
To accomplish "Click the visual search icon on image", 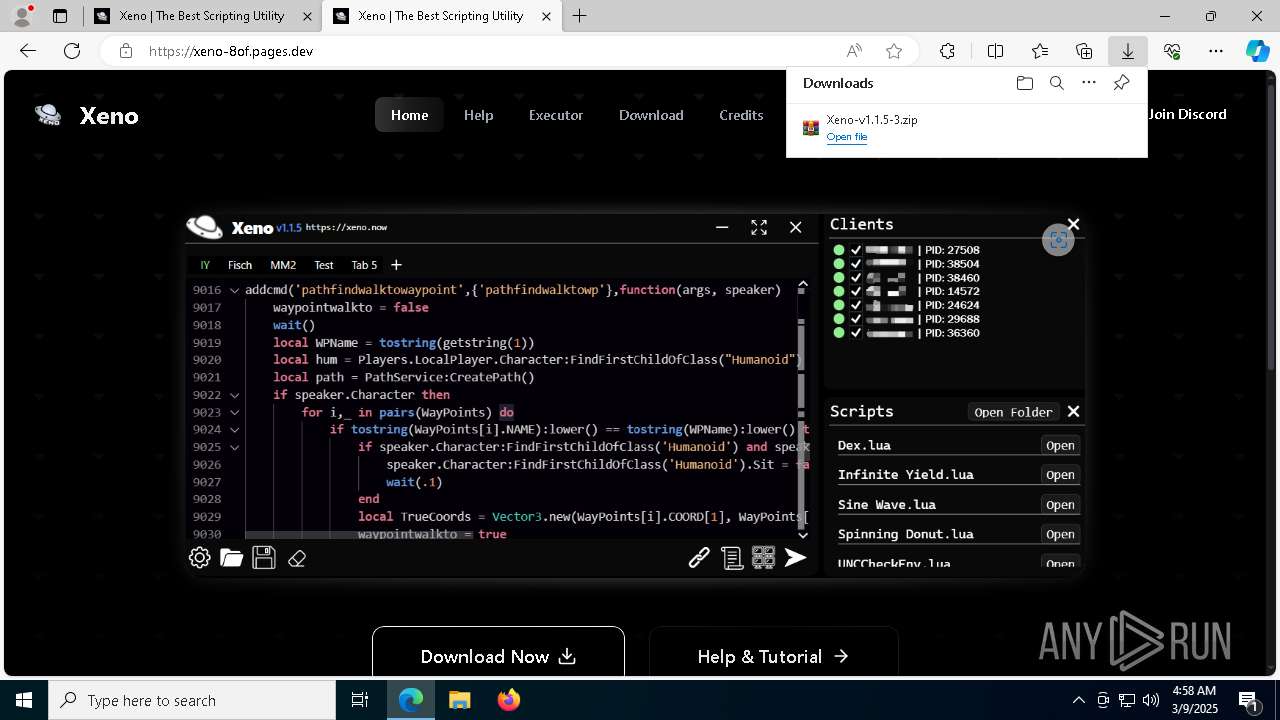I will pyautogui.click(x=1058, y=240).
